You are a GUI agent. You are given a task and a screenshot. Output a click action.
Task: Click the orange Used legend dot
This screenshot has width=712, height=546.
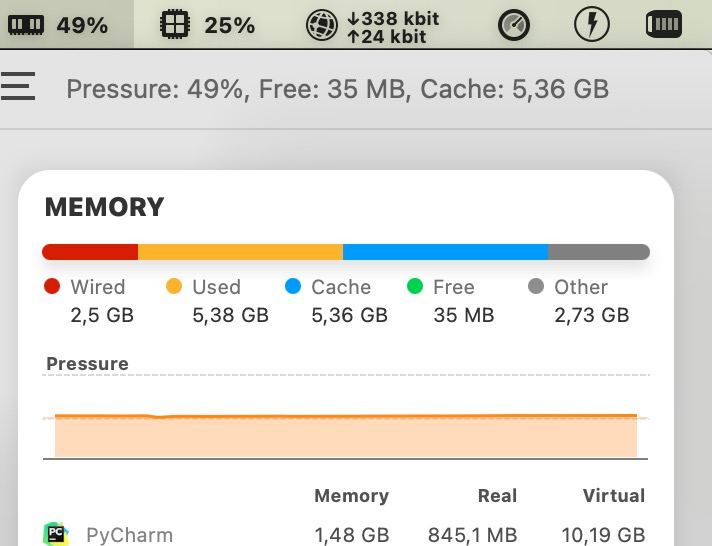coord(174,287)
